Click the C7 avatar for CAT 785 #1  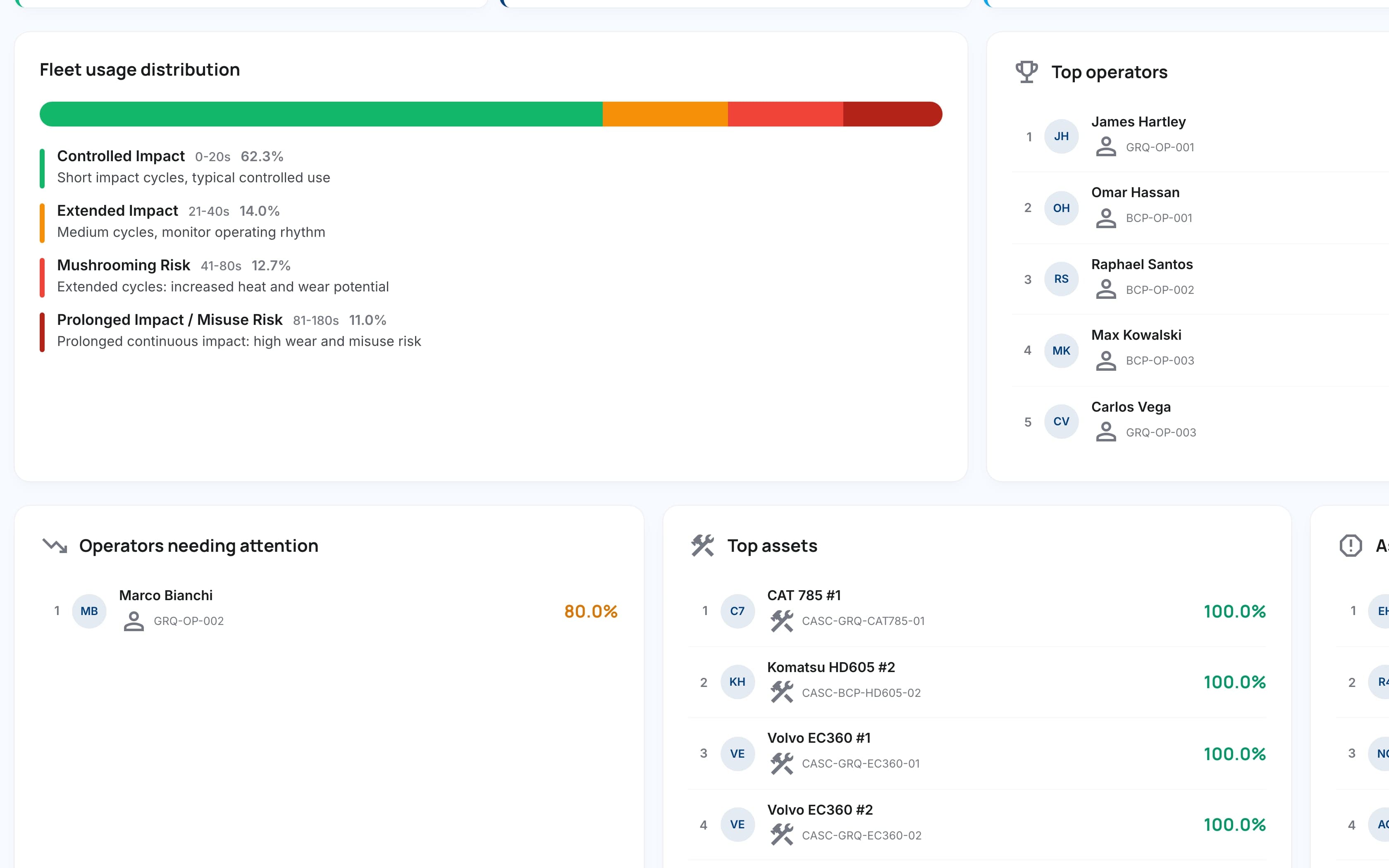[737, 611]
